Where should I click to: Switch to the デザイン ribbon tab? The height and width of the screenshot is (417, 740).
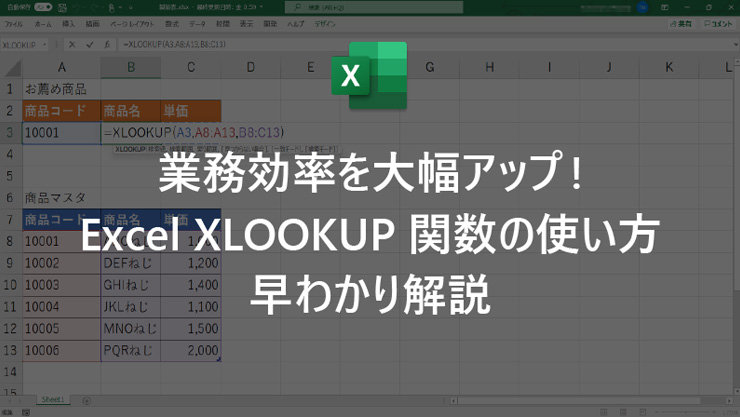[x=325, y=24]
